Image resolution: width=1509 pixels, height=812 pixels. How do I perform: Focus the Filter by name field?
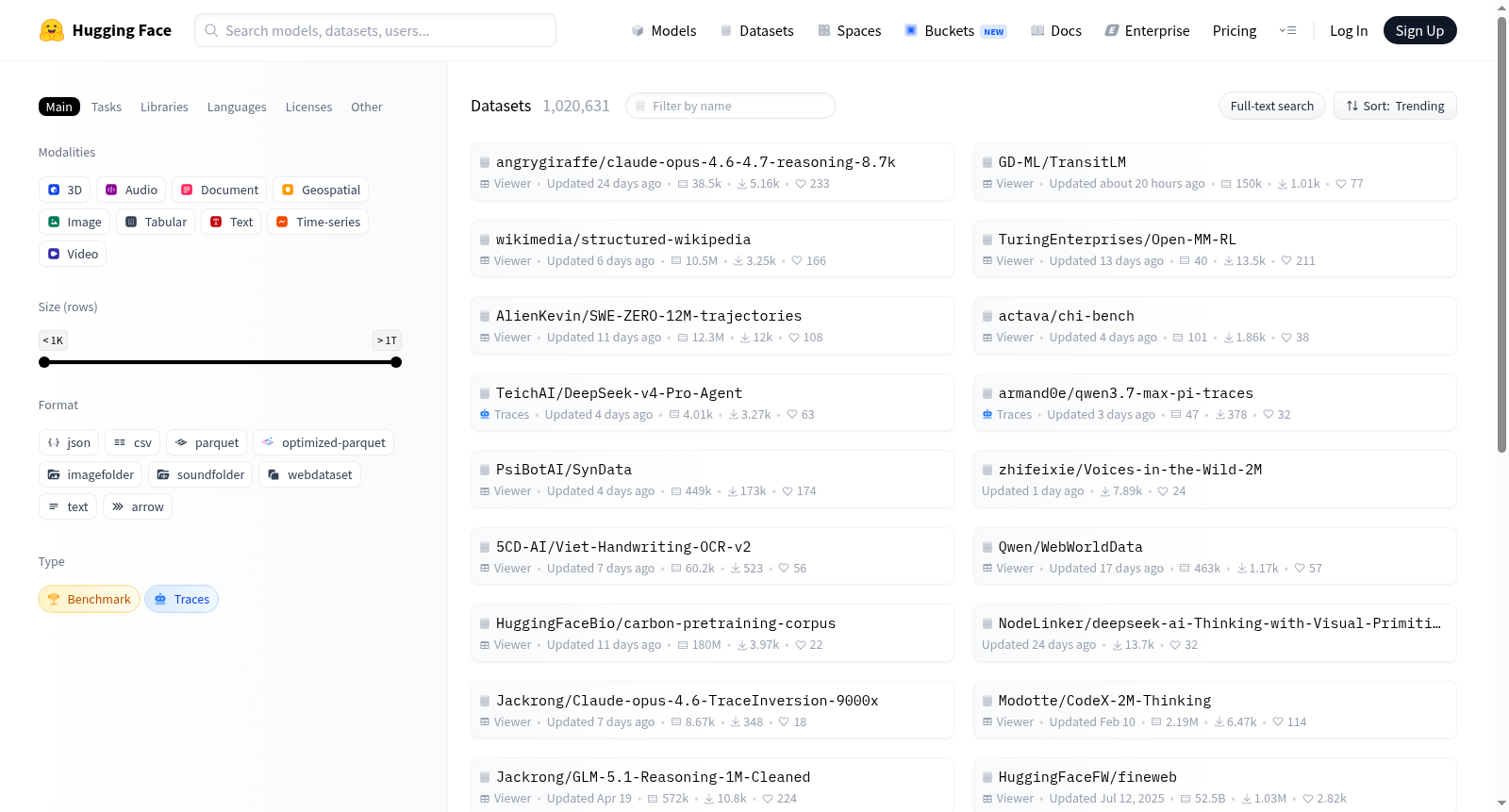point(731,106)
